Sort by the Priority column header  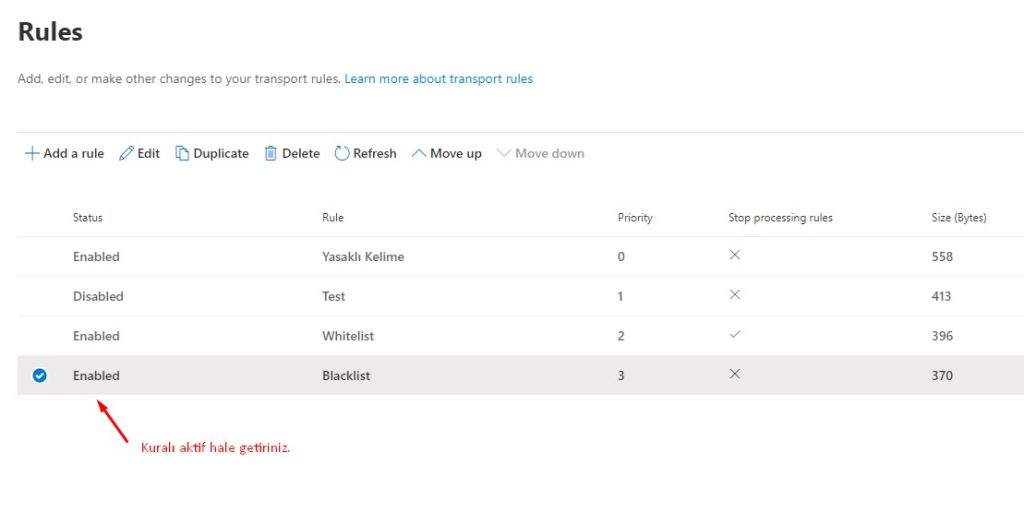tap(635, 218)
